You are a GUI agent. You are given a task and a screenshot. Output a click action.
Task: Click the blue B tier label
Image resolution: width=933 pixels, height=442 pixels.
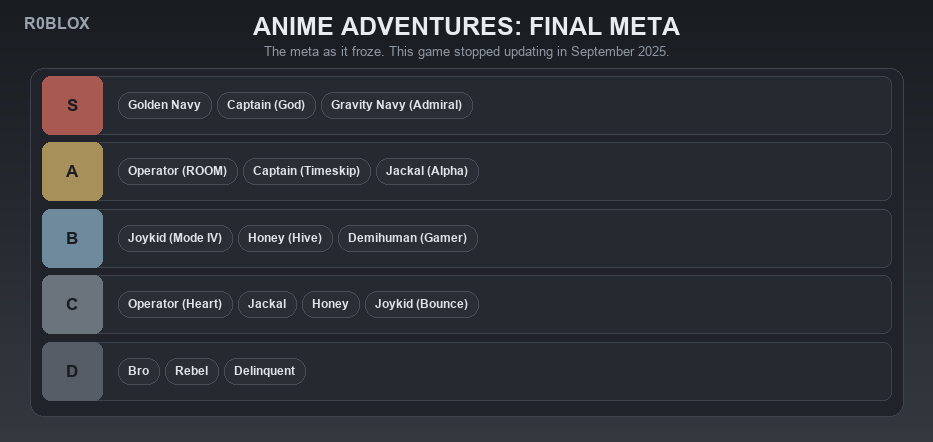[x=72, y=239]
